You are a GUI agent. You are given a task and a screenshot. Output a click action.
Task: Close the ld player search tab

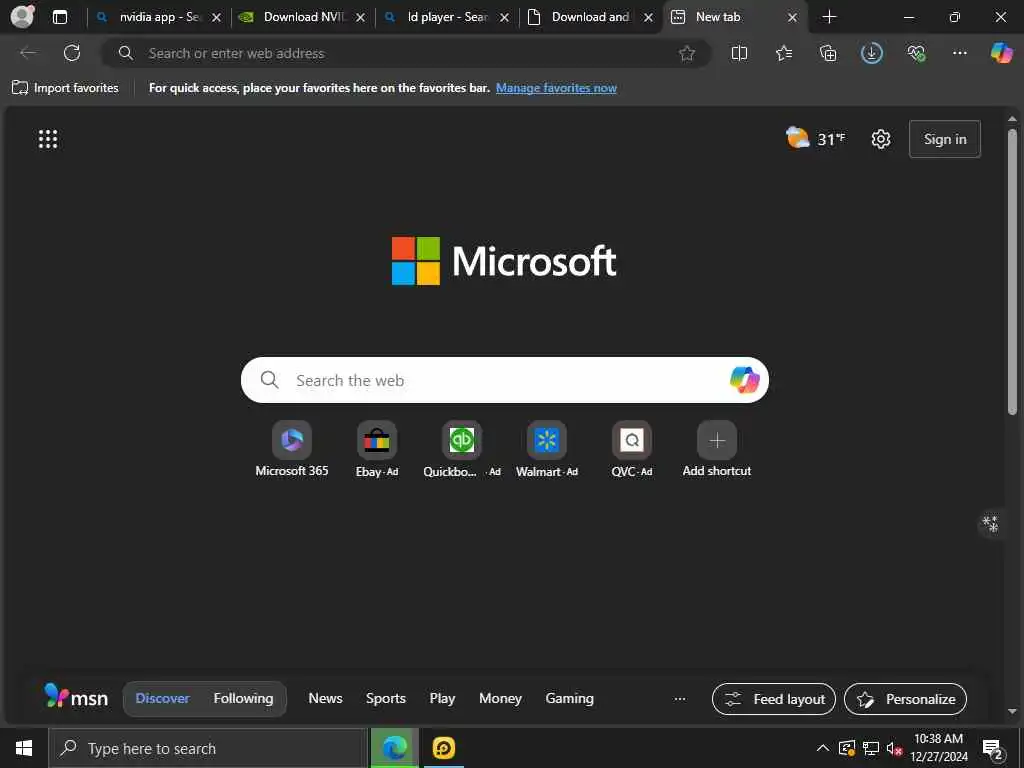click(x=504, y=18)
